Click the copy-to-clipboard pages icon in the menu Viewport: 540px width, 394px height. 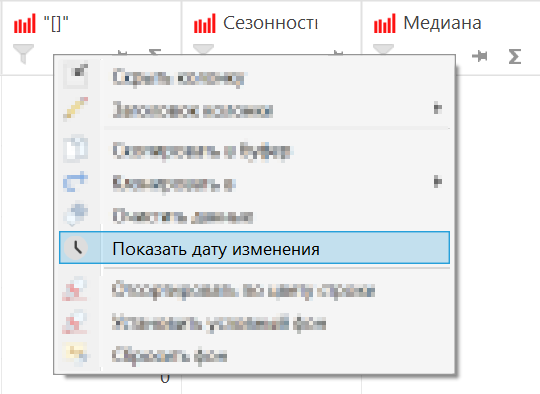pos(76,149)
